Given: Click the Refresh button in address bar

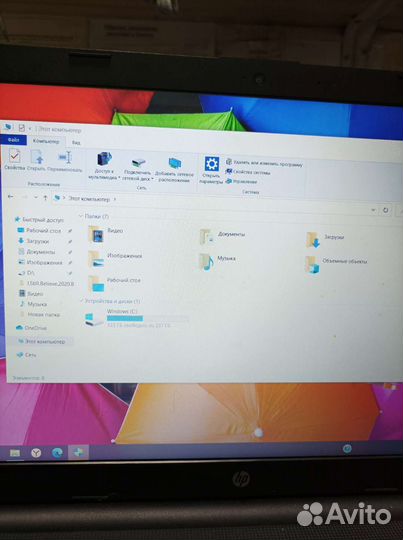Looking at the screenshot, I should pos(386,210).
